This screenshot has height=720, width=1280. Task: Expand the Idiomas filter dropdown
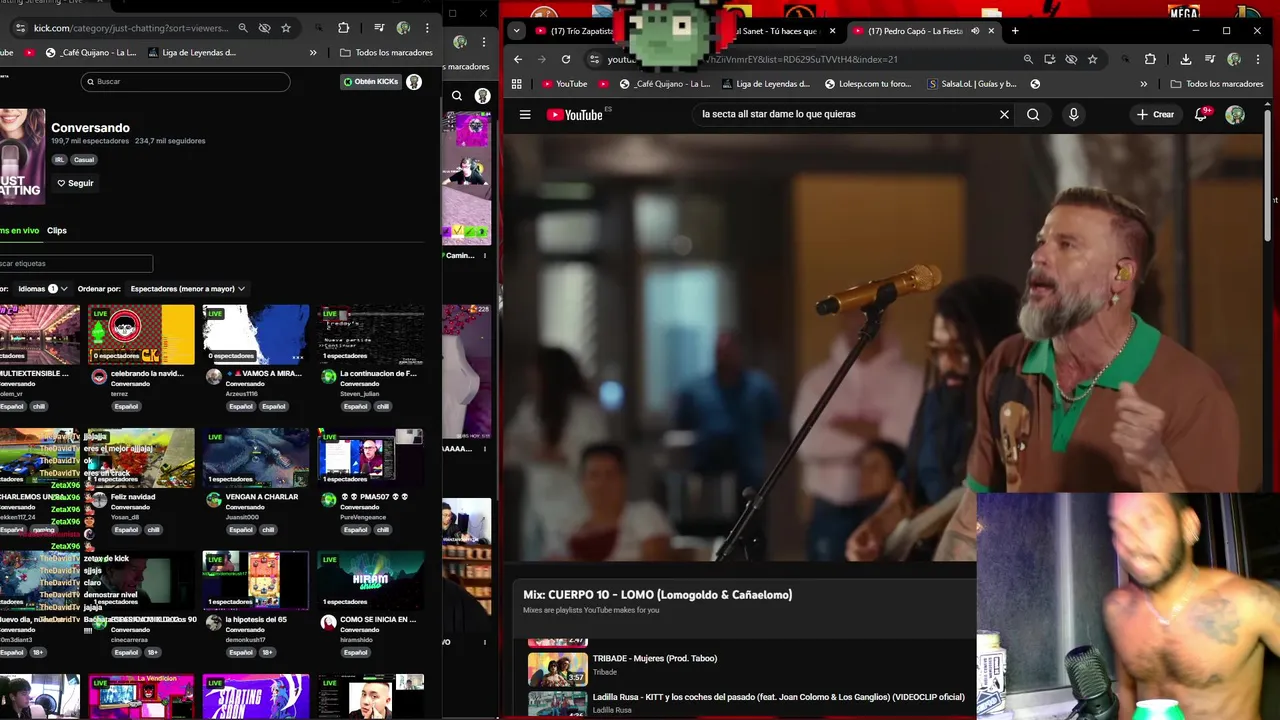click(43, 288)
